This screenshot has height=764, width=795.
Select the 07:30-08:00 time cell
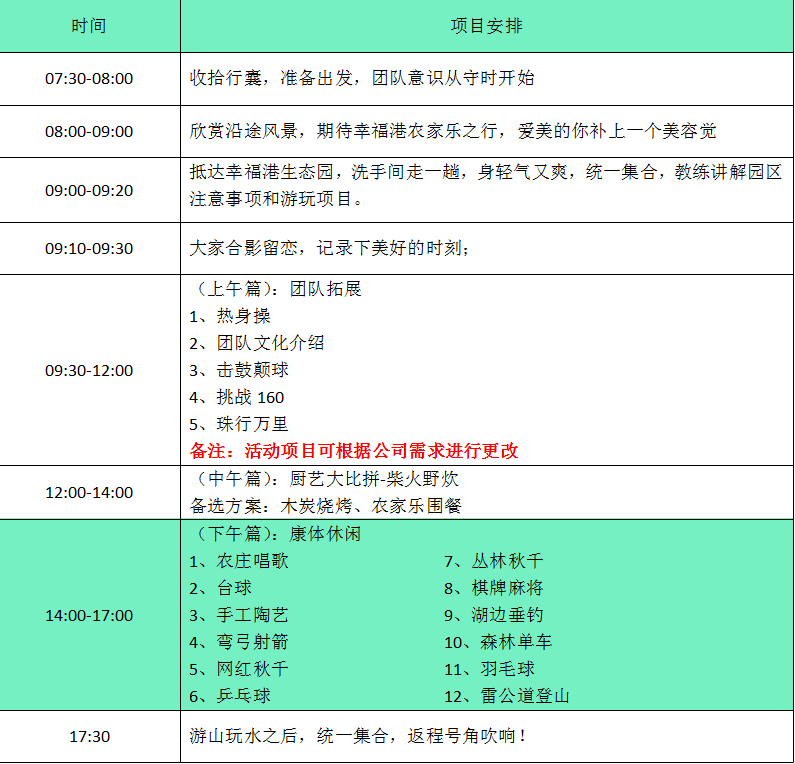pos(89,79)
